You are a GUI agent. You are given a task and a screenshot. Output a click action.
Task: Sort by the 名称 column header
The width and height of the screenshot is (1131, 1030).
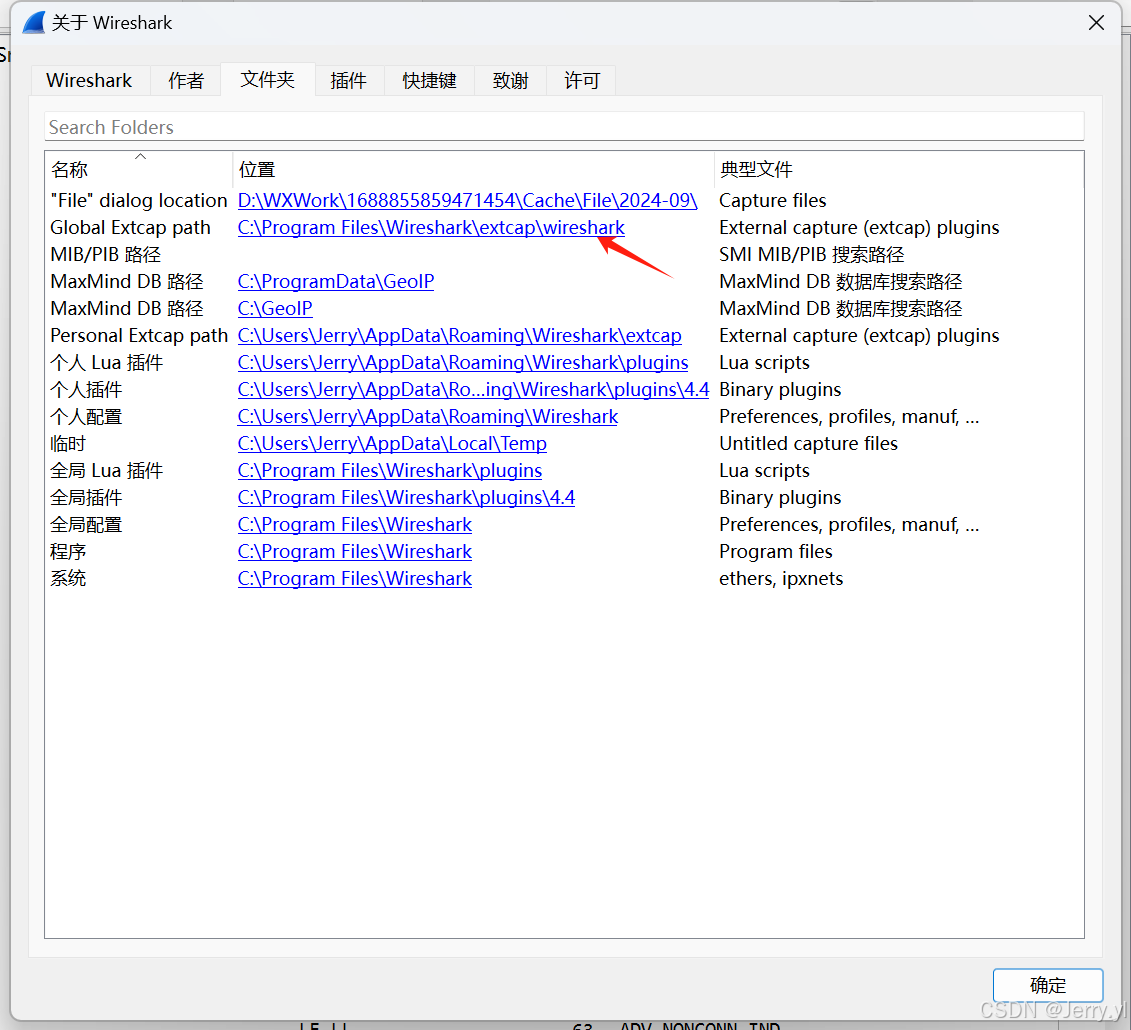point(139,170)
